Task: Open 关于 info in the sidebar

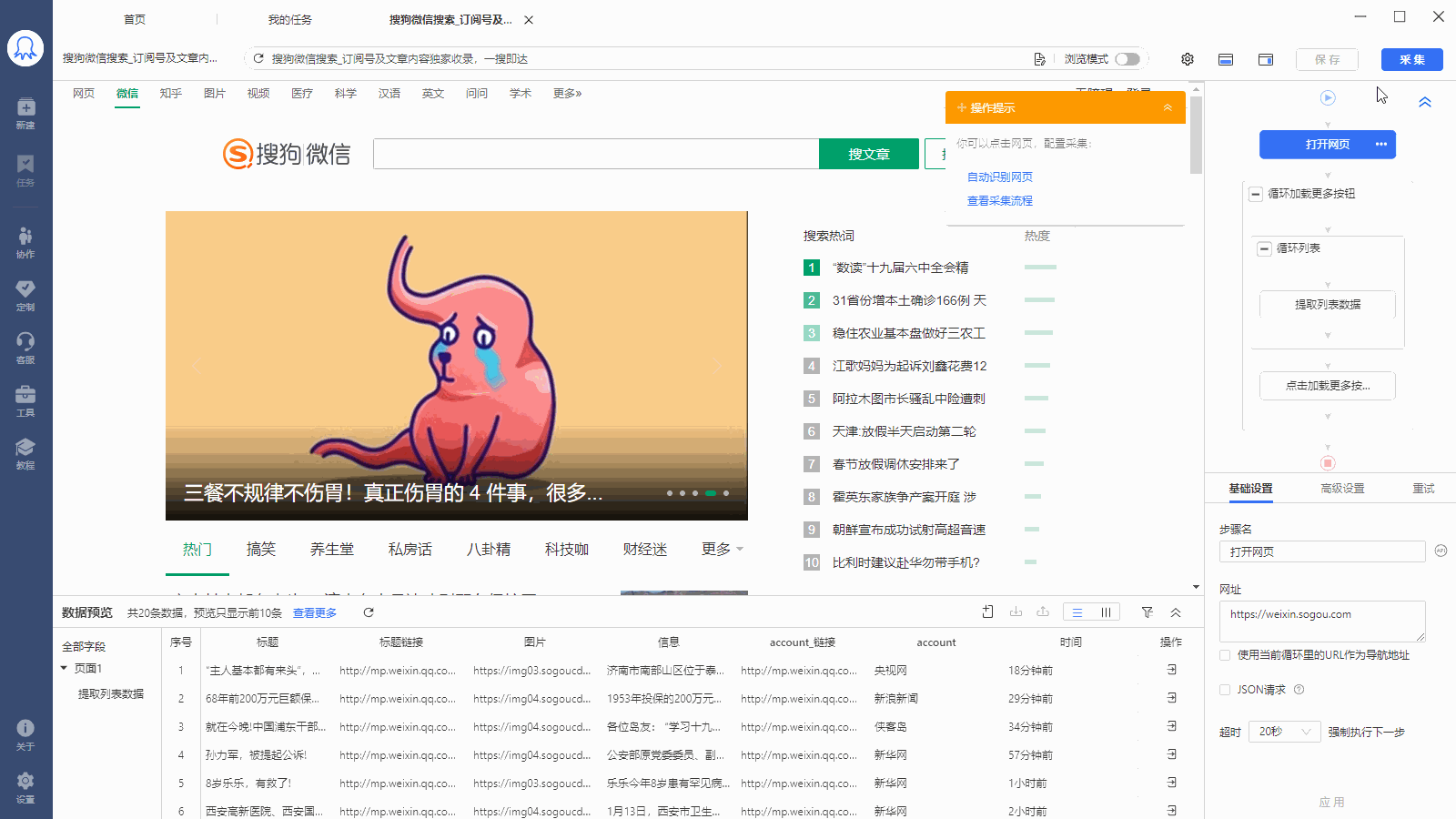Action: tap(25, 734)
